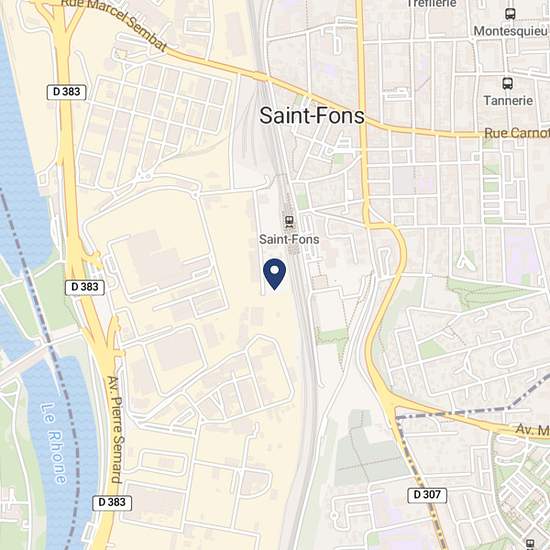Click the bottommost D 383 road shield

click(x=112, y=503)
